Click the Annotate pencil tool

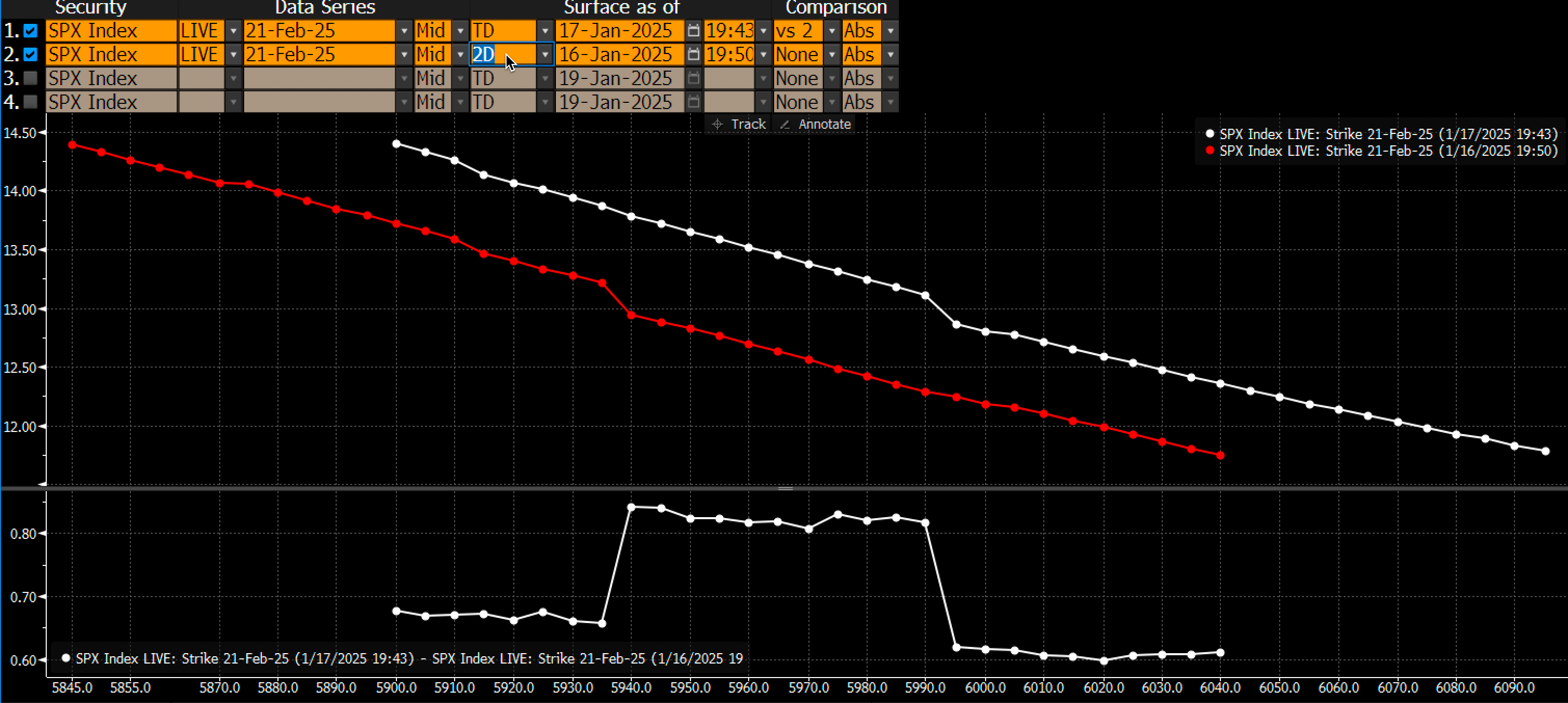click(x=817, y=124)
